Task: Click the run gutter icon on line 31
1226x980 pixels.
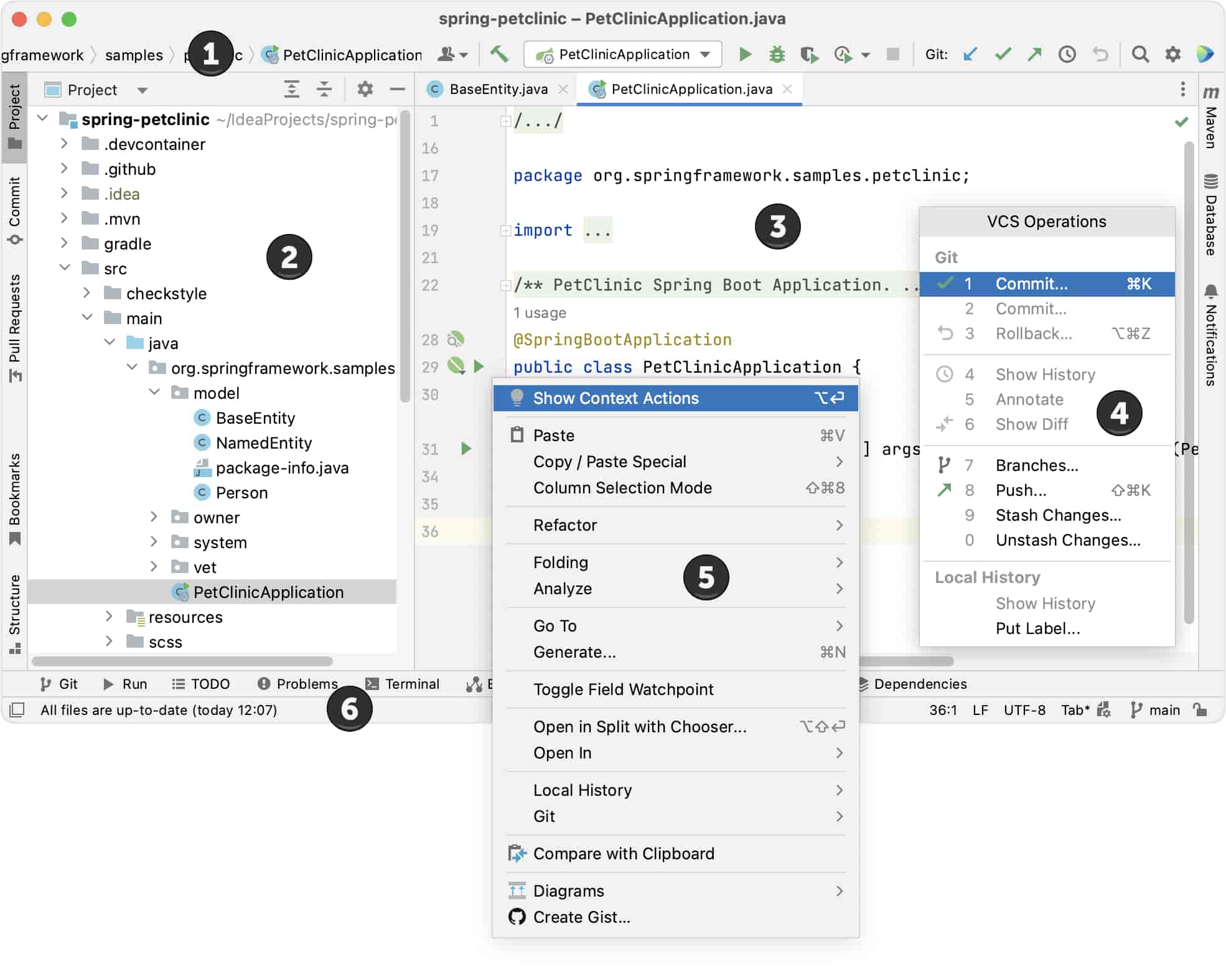Action: pyautogui.click(x=466, y=449)
